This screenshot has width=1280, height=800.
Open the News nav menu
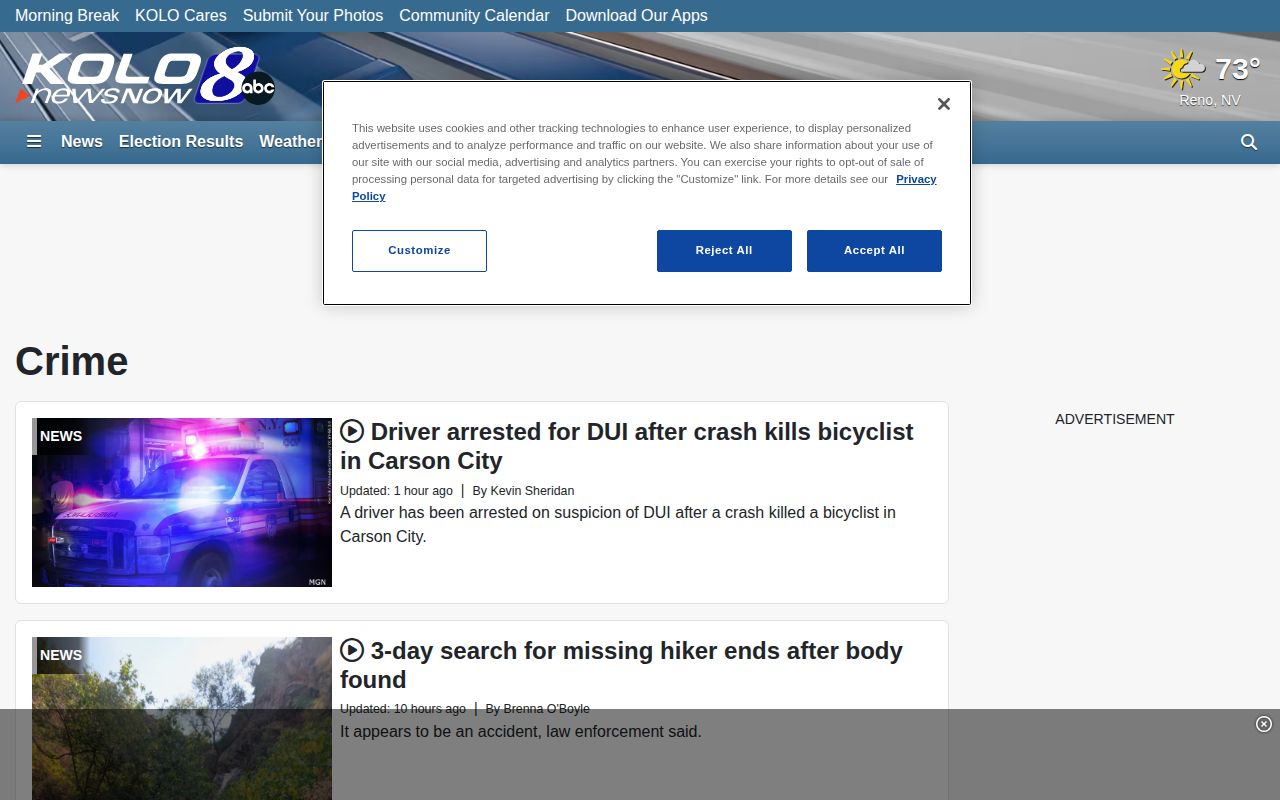(x=82, y=142)
